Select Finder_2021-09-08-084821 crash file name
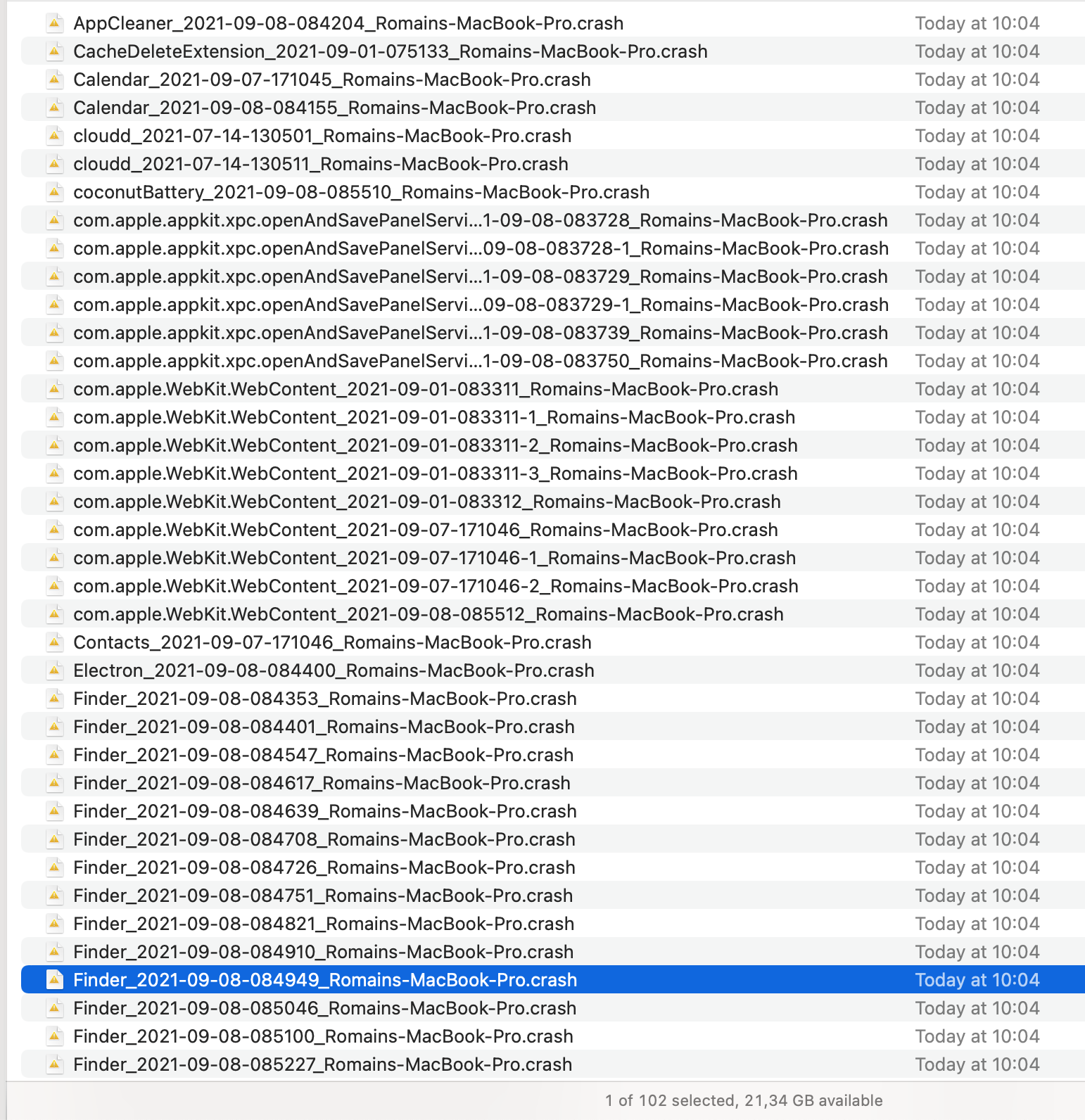Screen dimensions: 1085x1120 [324, 924]
